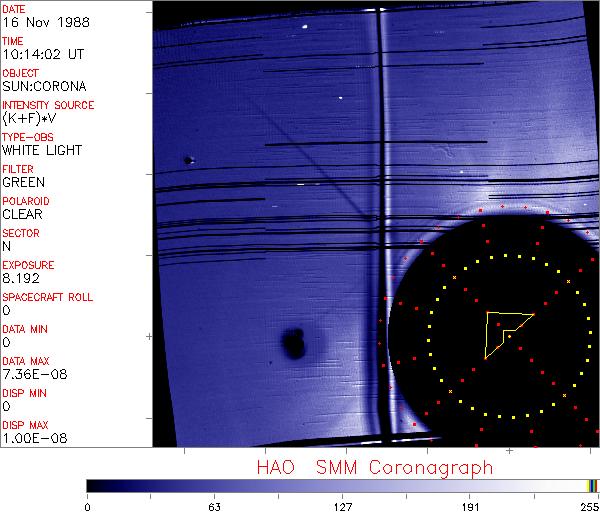Click the "SPACECRAFT ROLL" label

point(48,297)
